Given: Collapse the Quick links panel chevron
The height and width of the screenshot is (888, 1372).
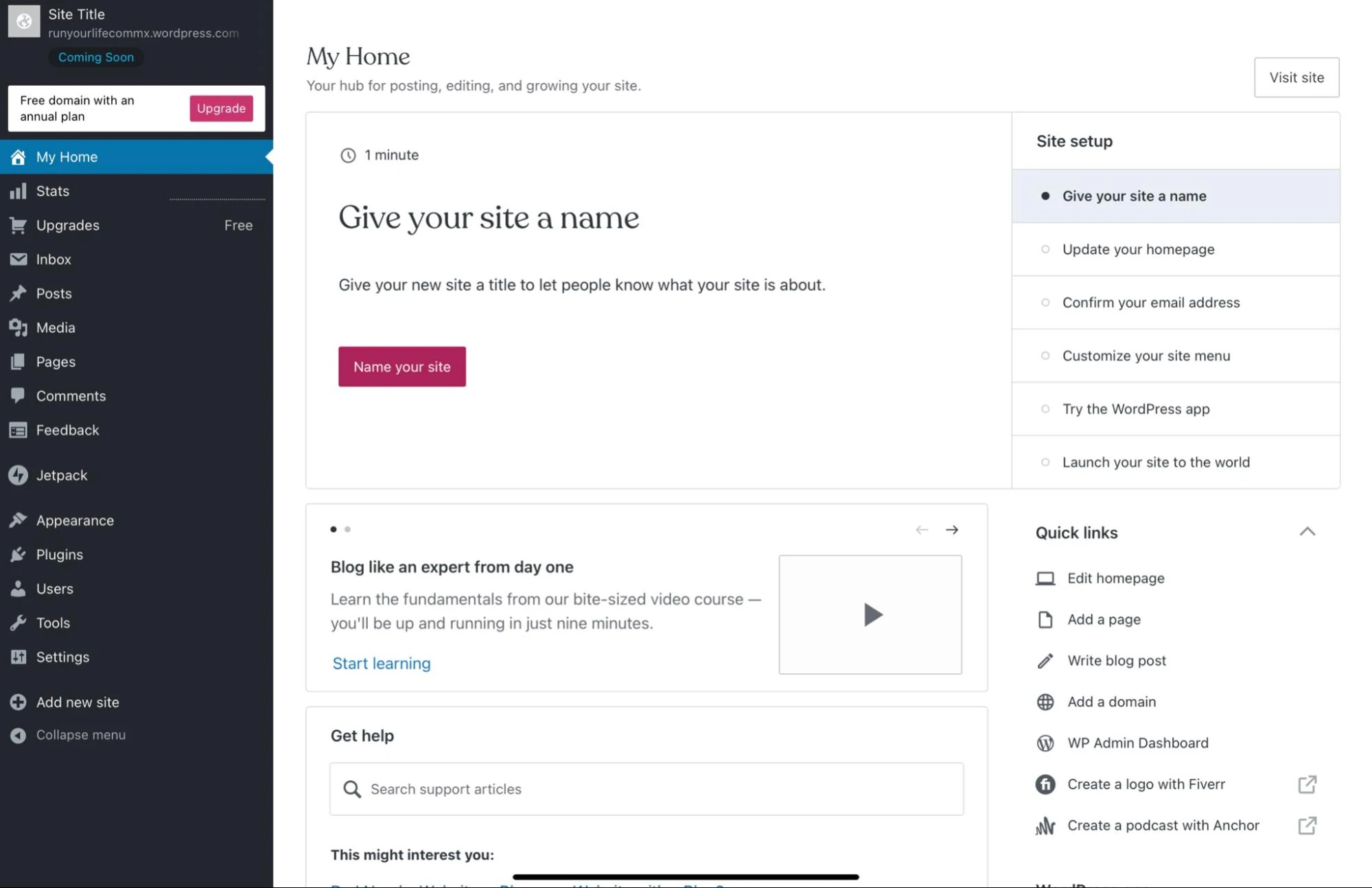Looking at the screenshot, I should click(1308, 532).
